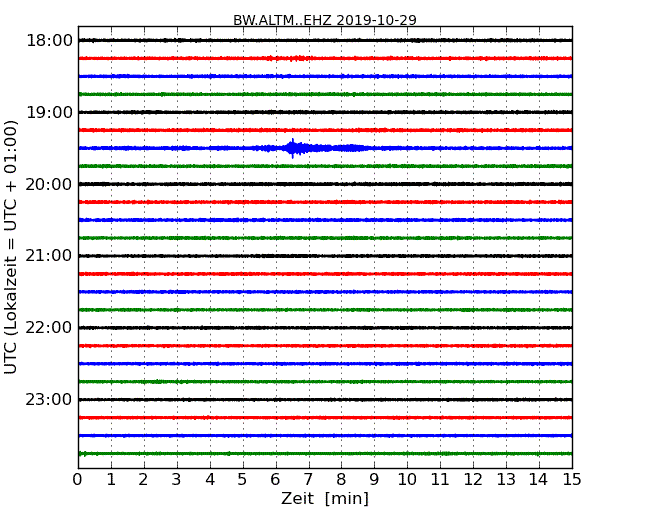Image resolution: width=650 pixels, height=520 pixels.
Task: Click the x-axis tick label 13
Action: (x=506, y=479)
